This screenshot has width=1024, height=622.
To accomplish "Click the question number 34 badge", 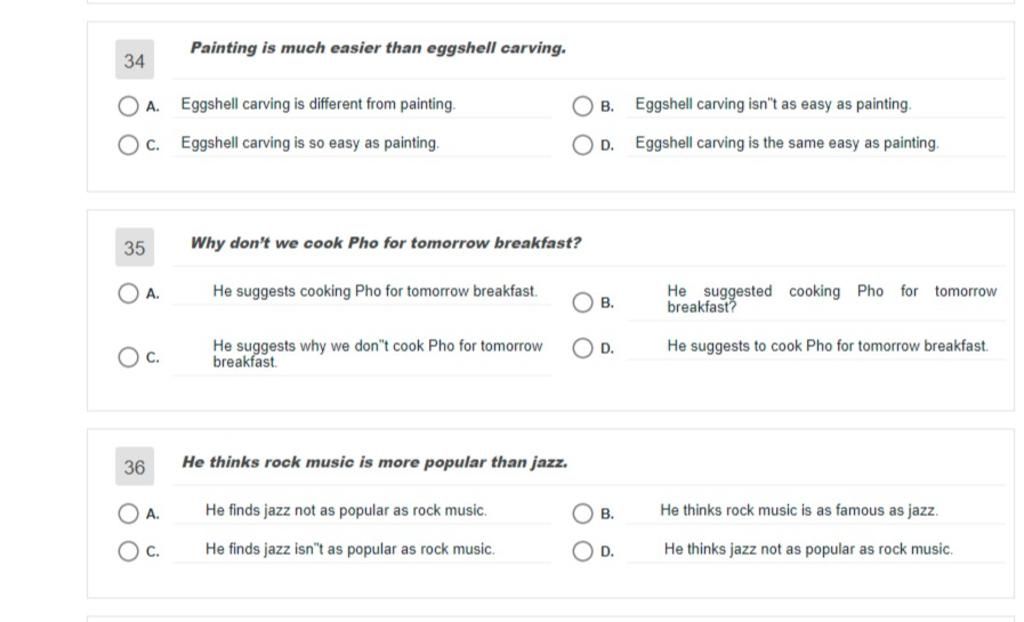I will click(135, 59).
